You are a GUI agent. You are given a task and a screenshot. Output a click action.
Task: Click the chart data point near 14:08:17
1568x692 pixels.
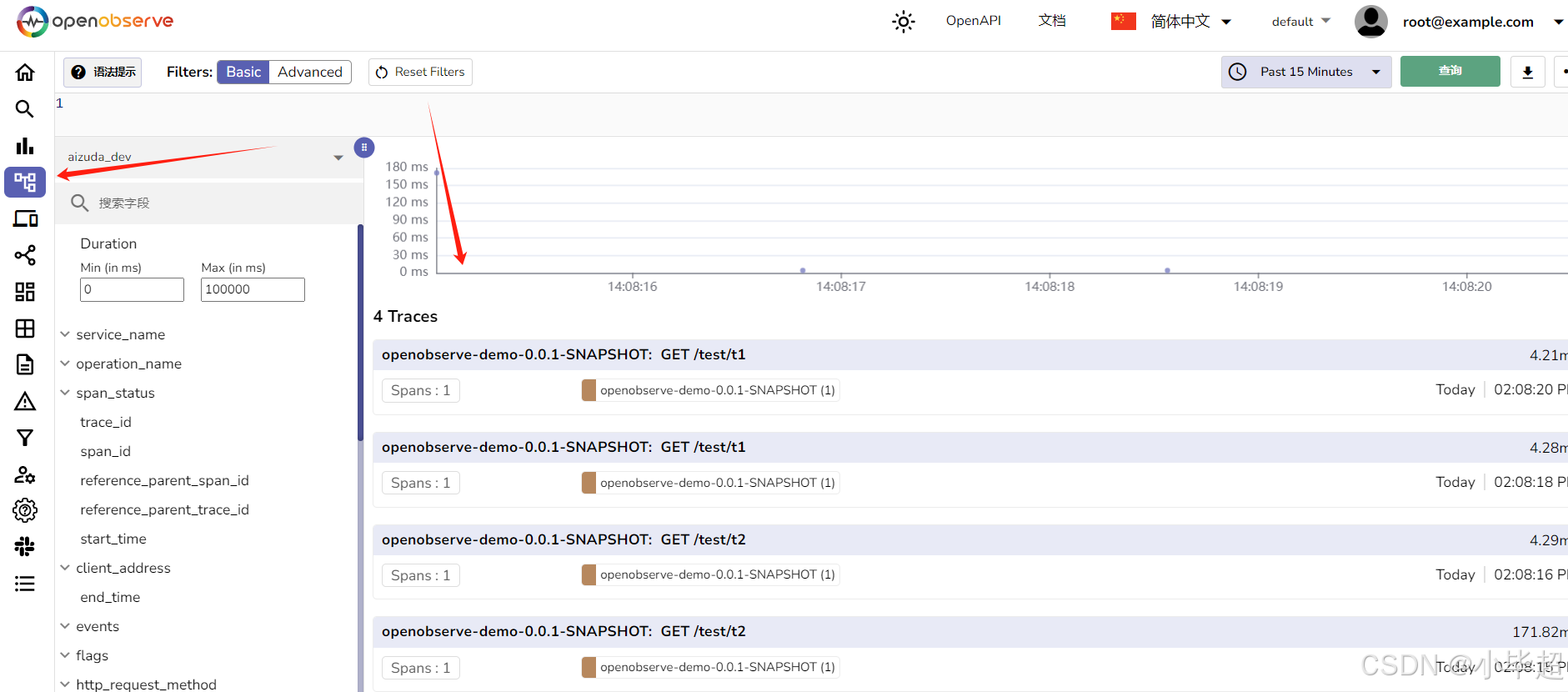click(803, 270)
